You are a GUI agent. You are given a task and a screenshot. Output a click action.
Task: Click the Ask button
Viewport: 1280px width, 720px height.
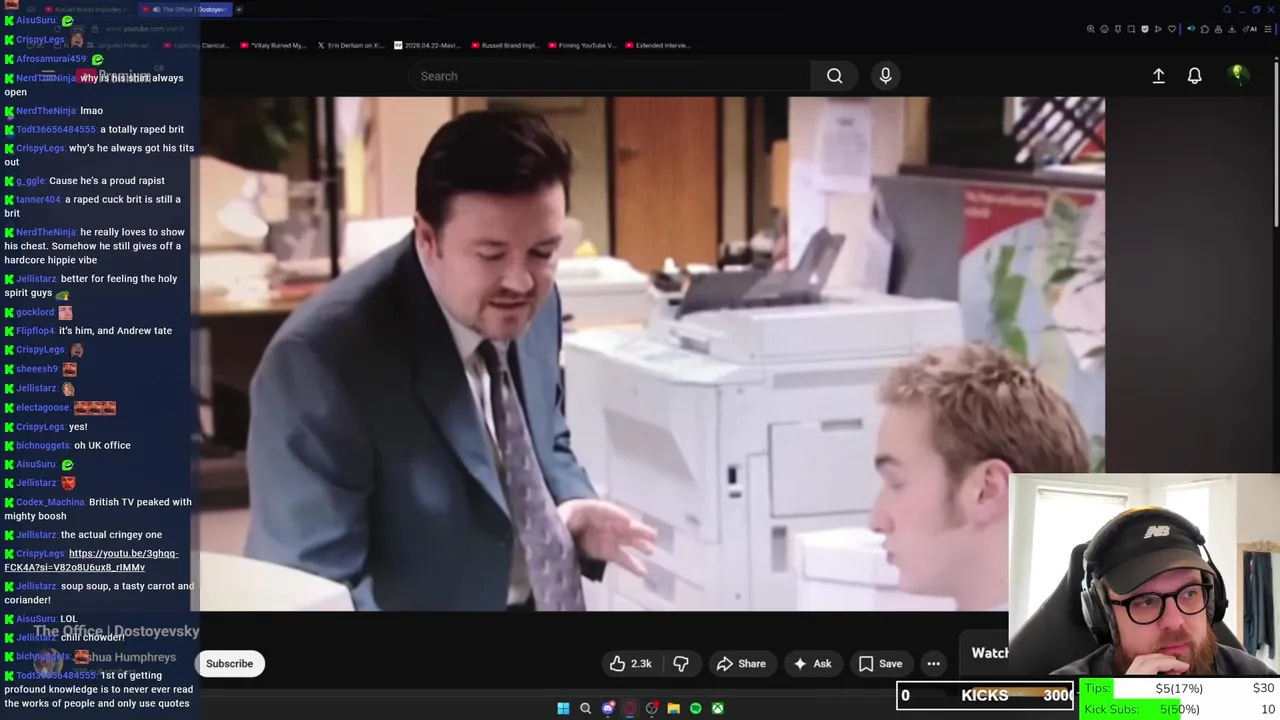813,664
